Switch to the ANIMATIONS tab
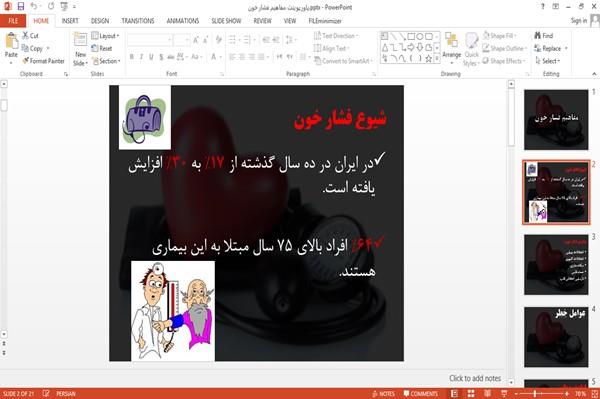 [183, 21]
